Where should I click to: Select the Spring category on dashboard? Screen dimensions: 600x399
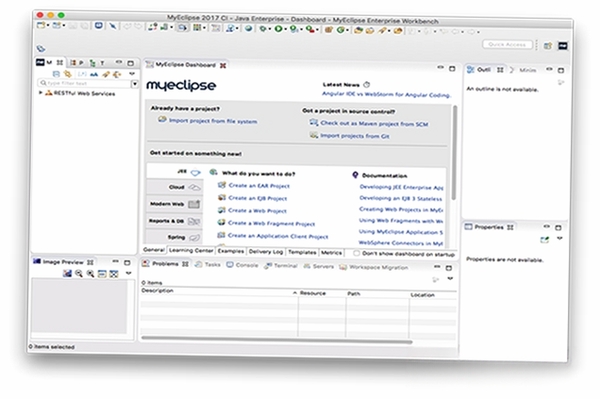174,237
